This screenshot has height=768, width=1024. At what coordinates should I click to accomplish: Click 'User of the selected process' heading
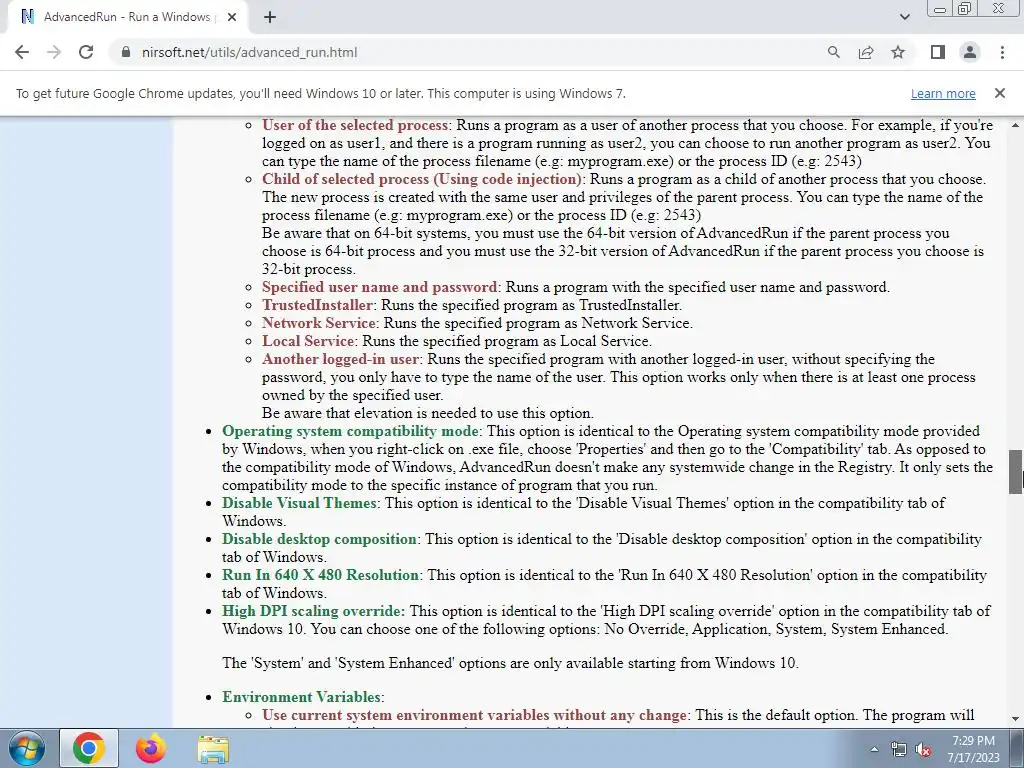[x=355, y=125]
